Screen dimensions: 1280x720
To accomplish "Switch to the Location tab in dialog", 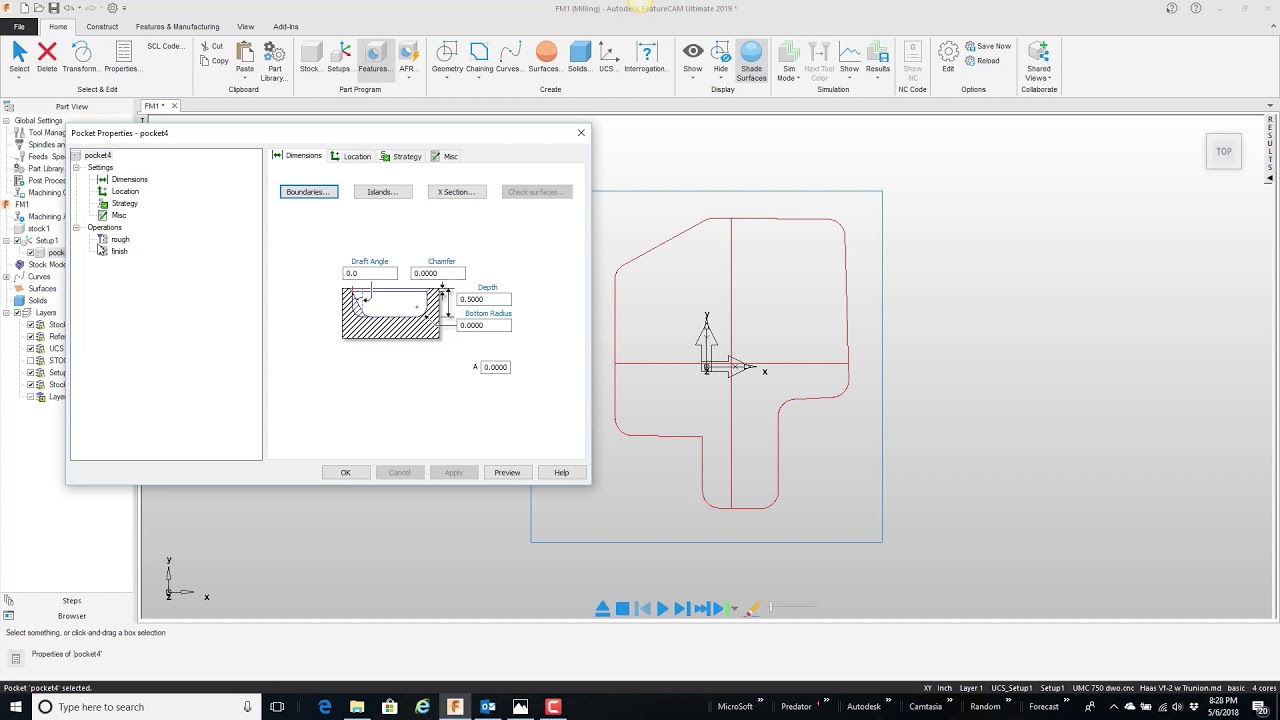I will (x=351, y=156).
